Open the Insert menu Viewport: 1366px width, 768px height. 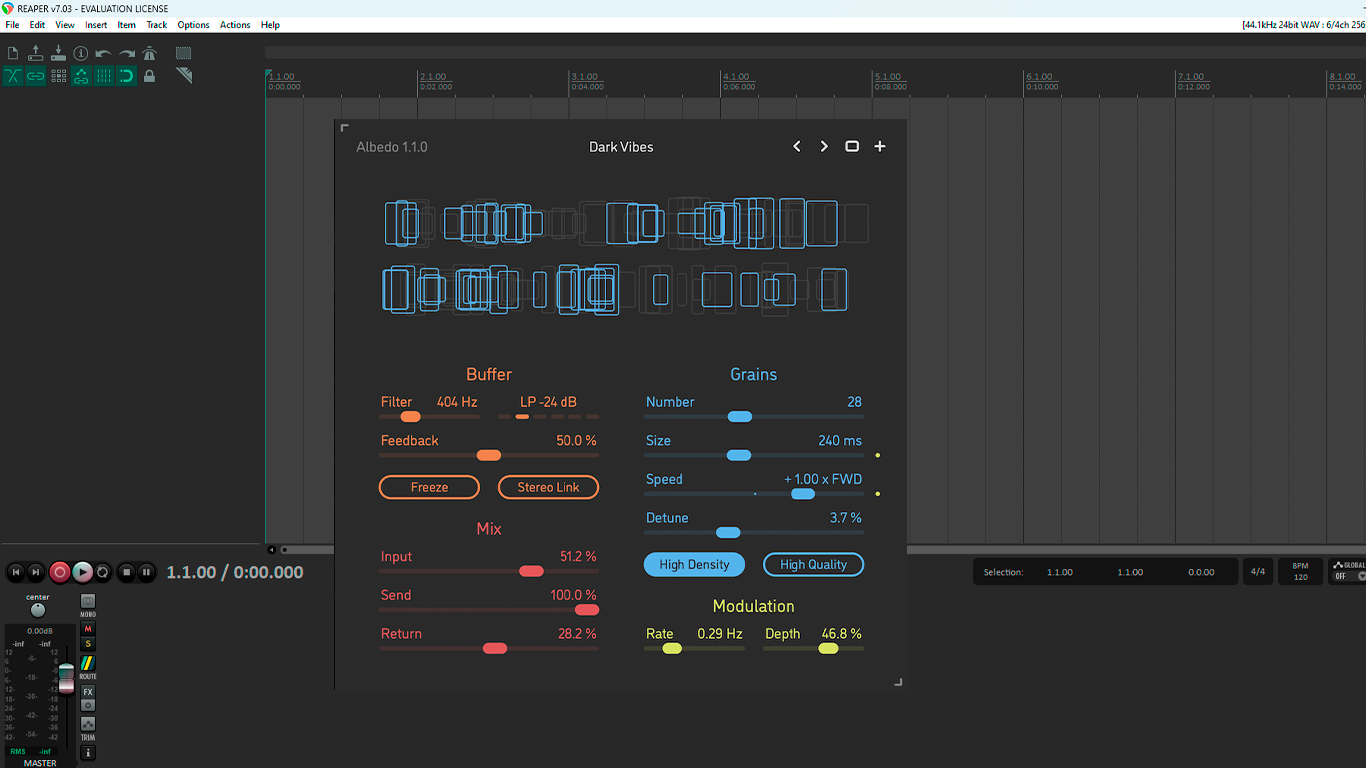pos(96,24)
